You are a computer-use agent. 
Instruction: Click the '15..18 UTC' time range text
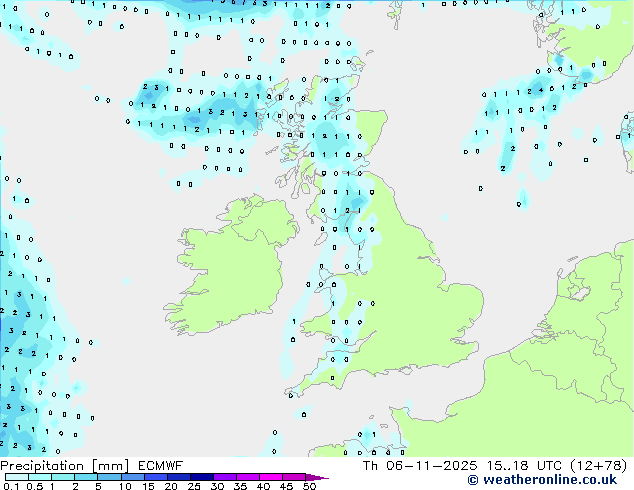pos(524,466)
